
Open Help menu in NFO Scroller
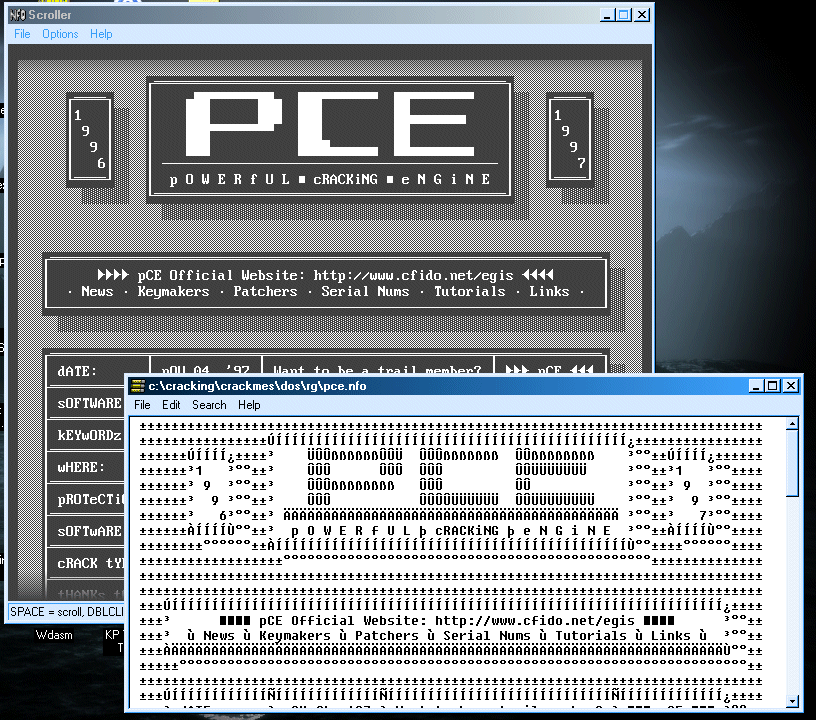(101, 34)
